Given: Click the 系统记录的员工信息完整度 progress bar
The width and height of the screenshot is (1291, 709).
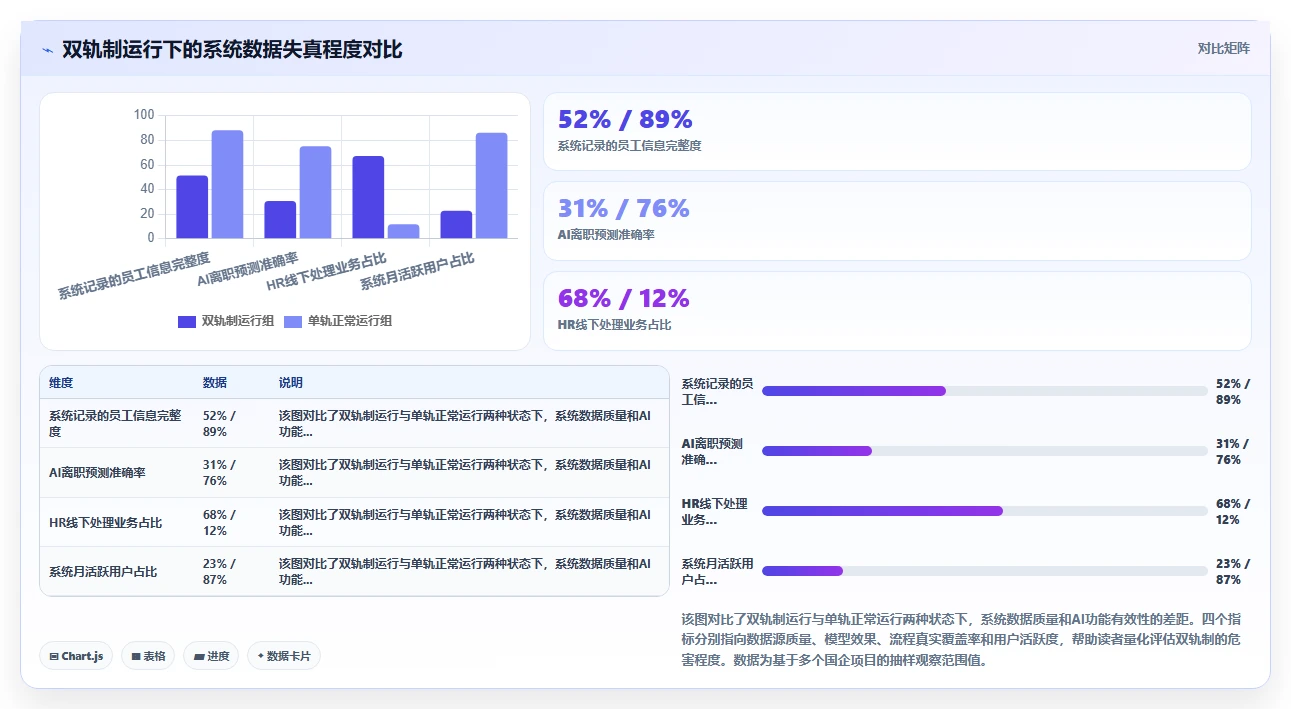Looking at the screenshot, I should pyautogui.click(x=984, y=391).
